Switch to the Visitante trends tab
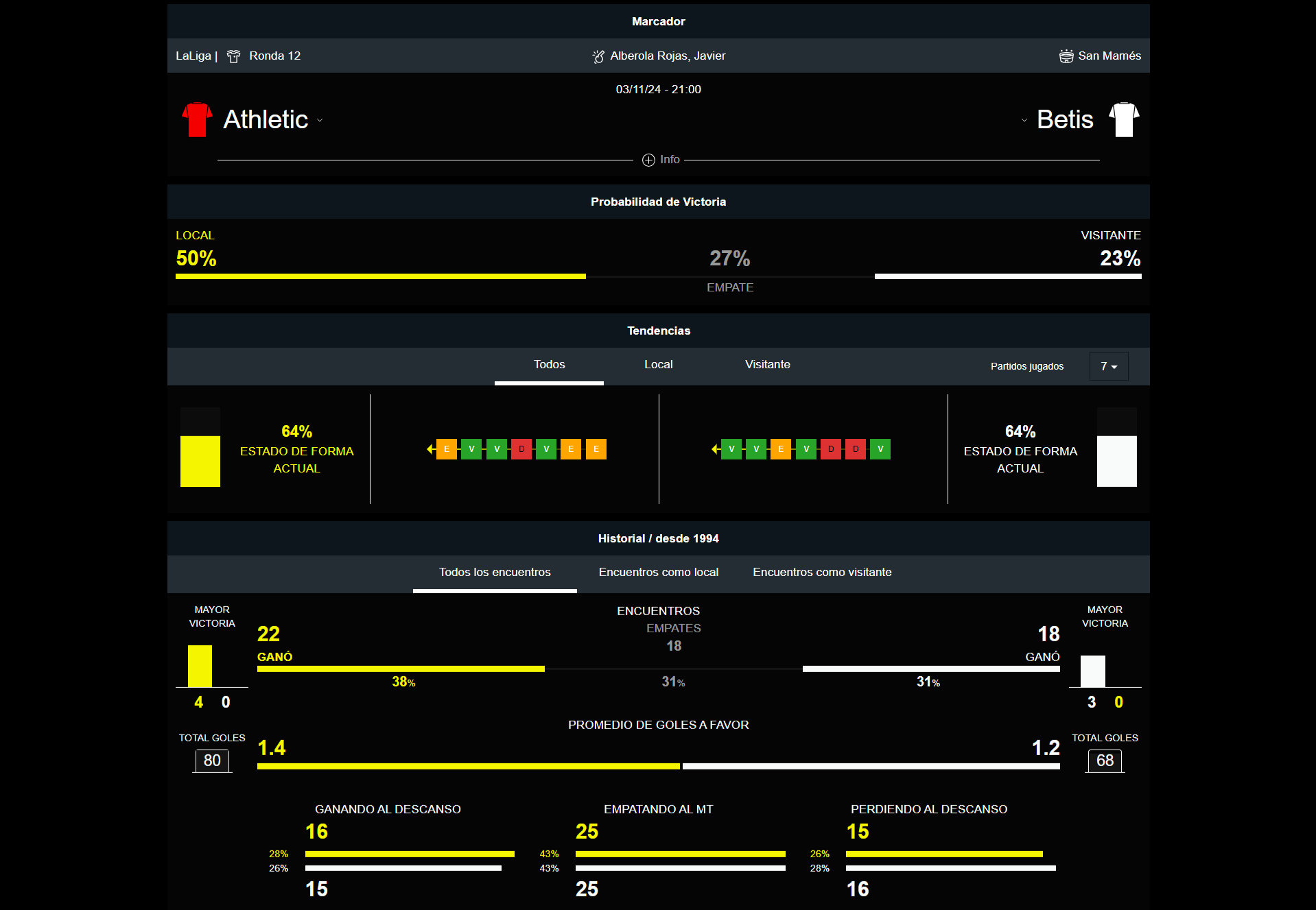Viewport: 1316px width, 910px height. [x=767, y=365]
